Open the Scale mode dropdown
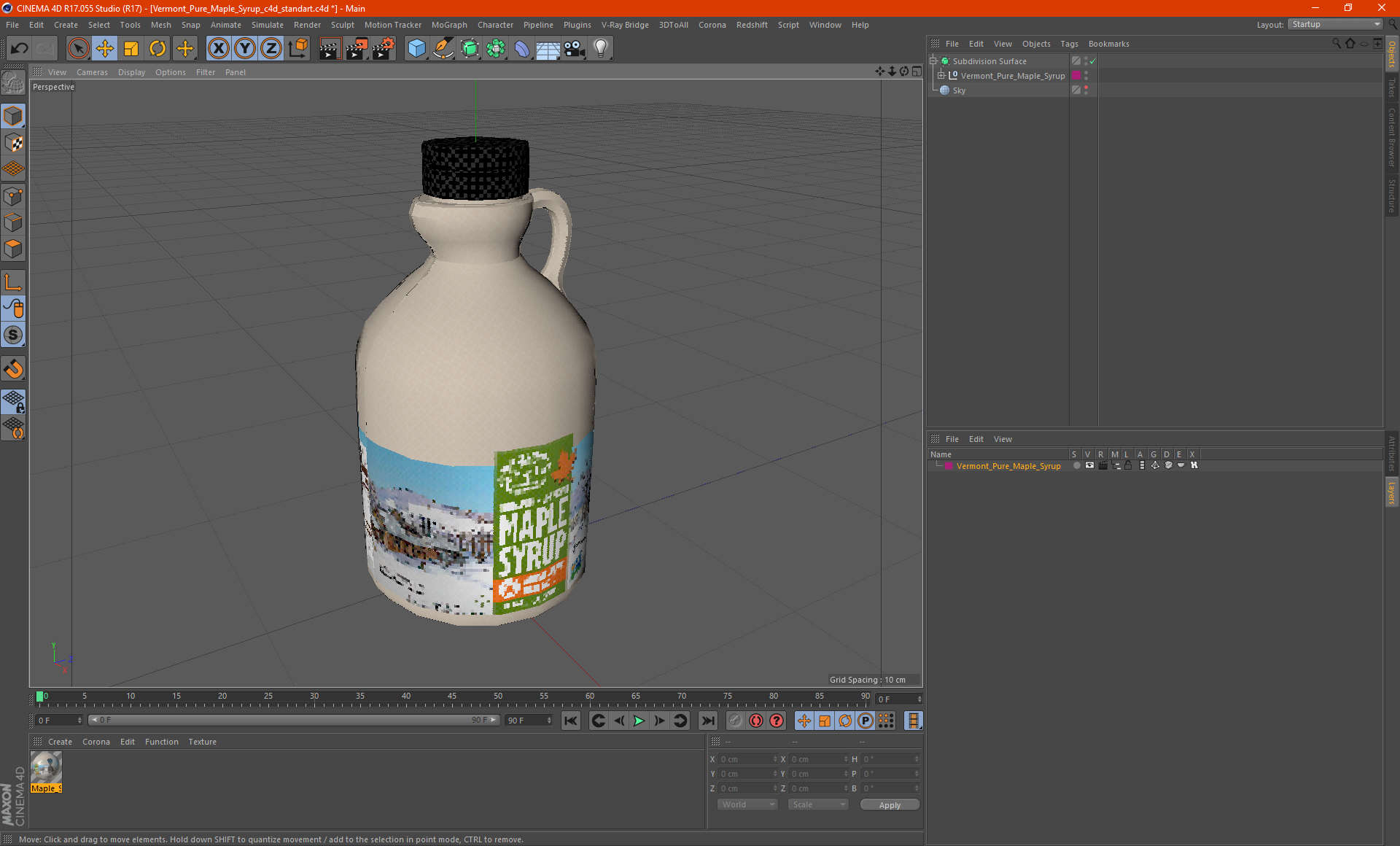 pyautogui.click(x=818, y=804)
